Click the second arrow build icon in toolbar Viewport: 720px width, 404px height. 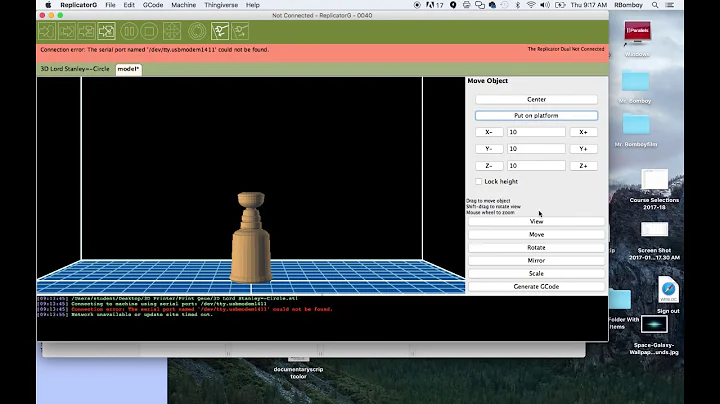[x=67, y=31]
